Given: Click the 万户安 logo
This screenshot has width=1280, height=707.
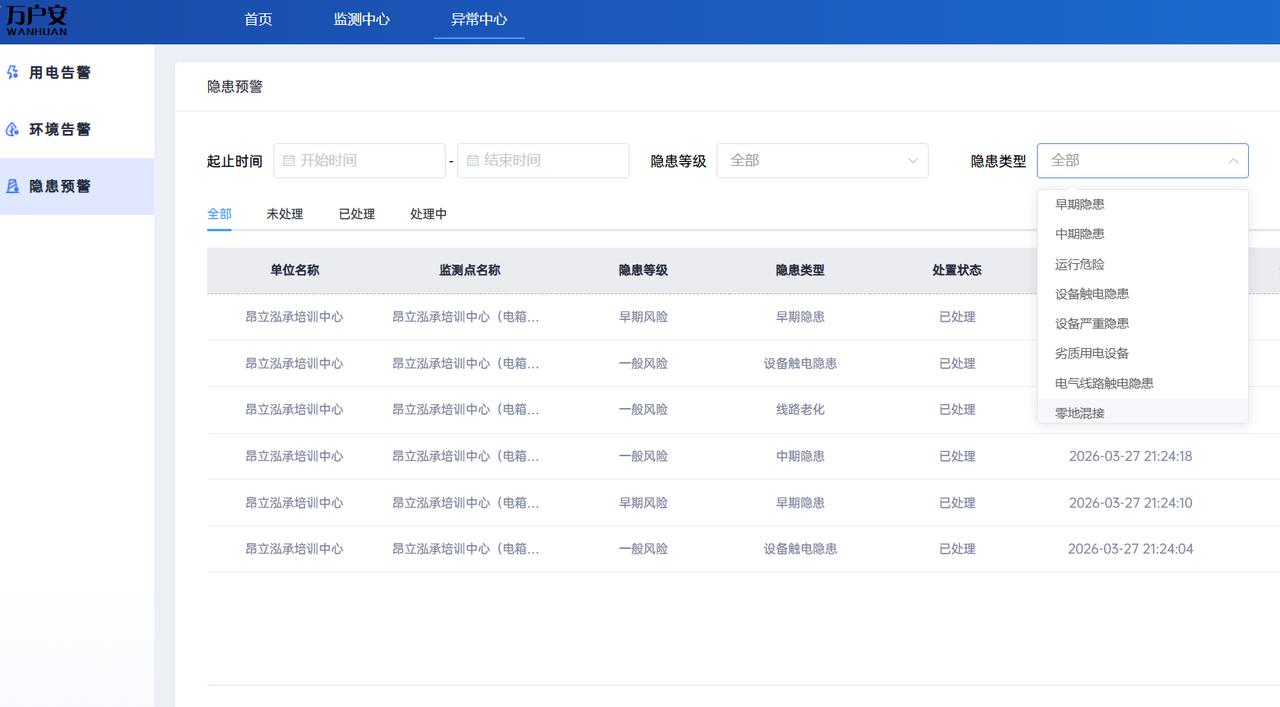Looking at the screenshot, I should pyautogui.click(x=37, y=20).
